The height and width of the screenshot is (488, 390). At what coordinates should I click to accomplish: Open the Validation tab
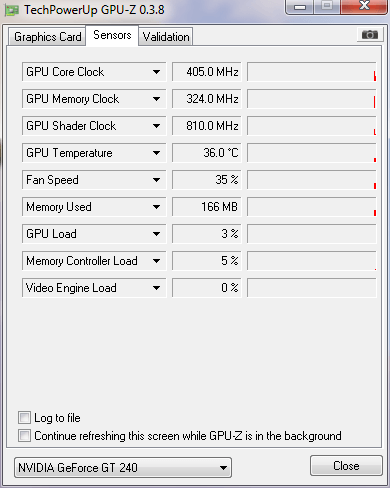(166, 37)
